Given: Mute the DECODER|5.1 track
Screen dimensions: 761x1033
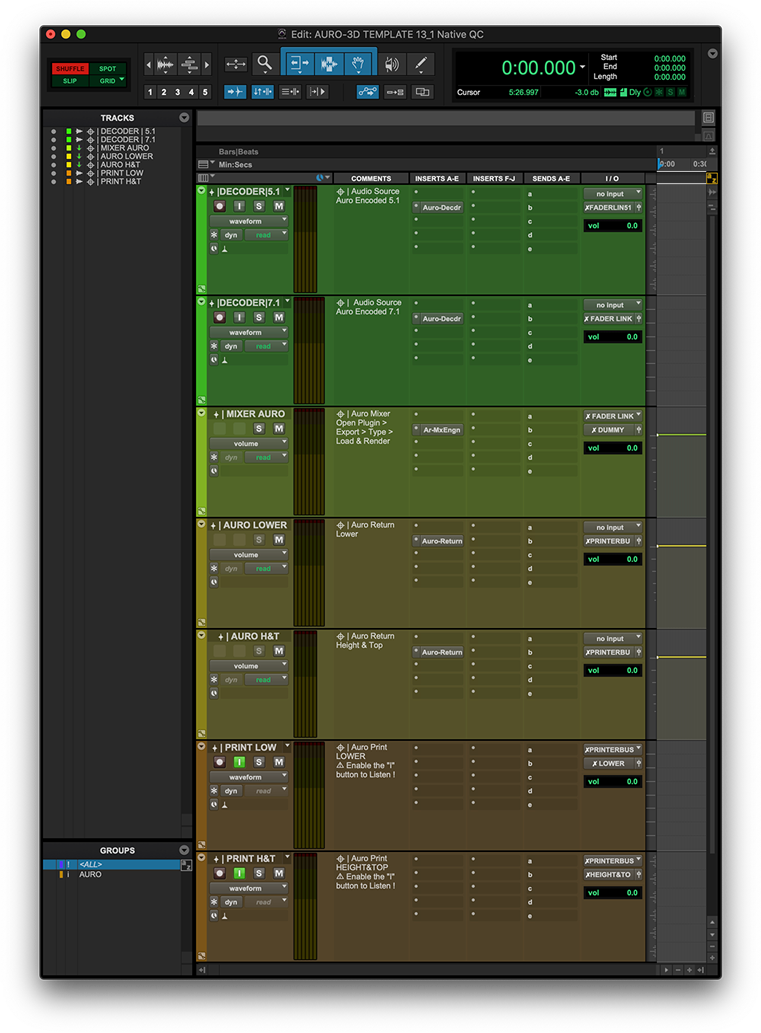Looking at the screenshot, I should pos(279,206).
